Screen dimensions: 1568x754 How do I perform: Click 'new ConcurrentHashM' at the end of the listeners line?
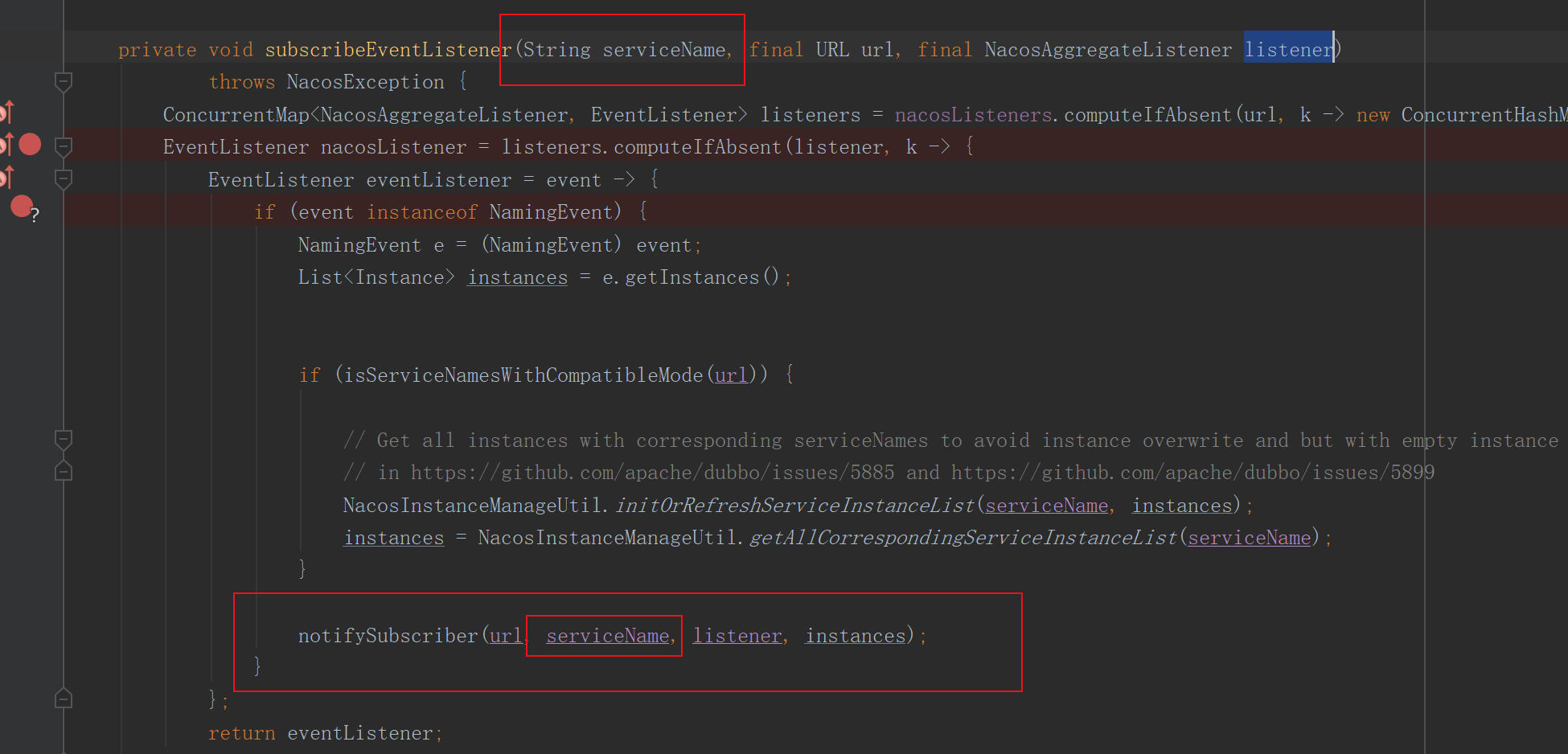pyautogui.click(x=1462, y=115)
